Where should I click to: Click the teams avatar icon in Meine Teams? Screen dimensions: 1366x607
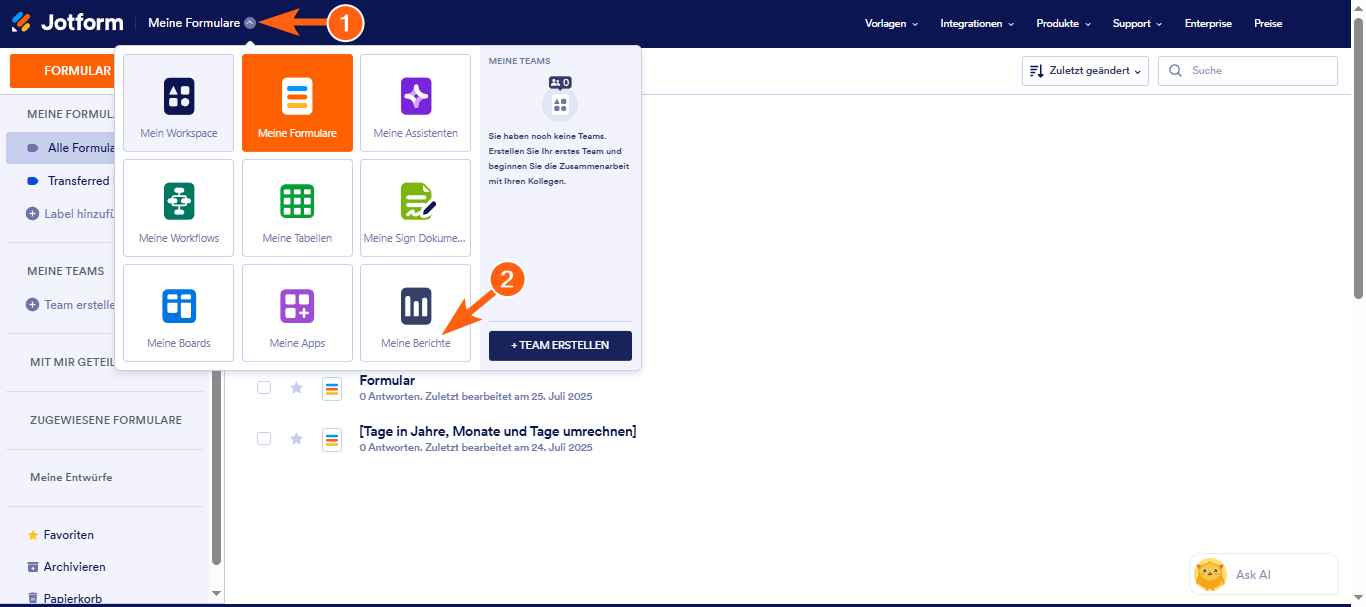pos(560,104)
